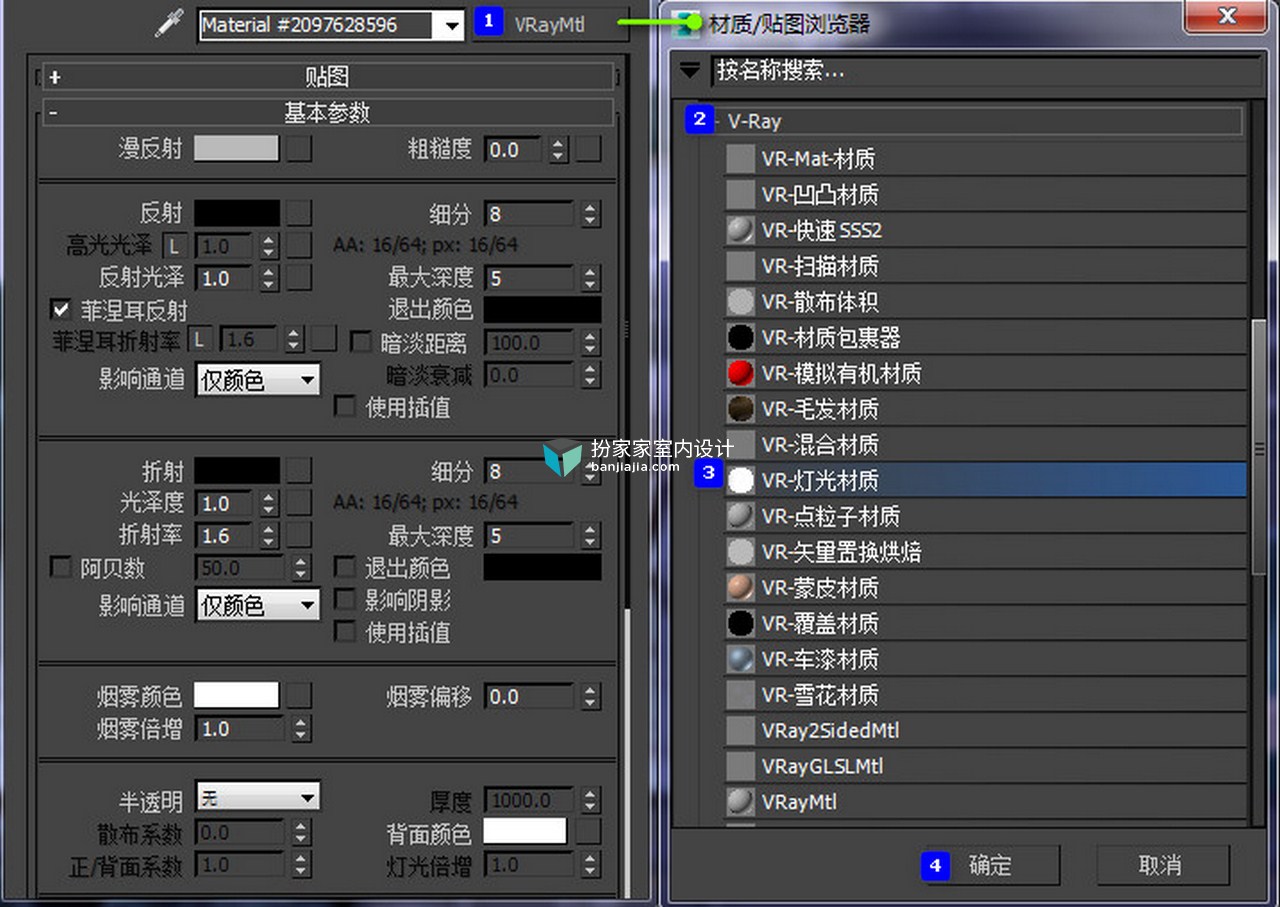1280x907 pixels.
Task: Click the 背面颜色 map slot button
Action: 589,832
